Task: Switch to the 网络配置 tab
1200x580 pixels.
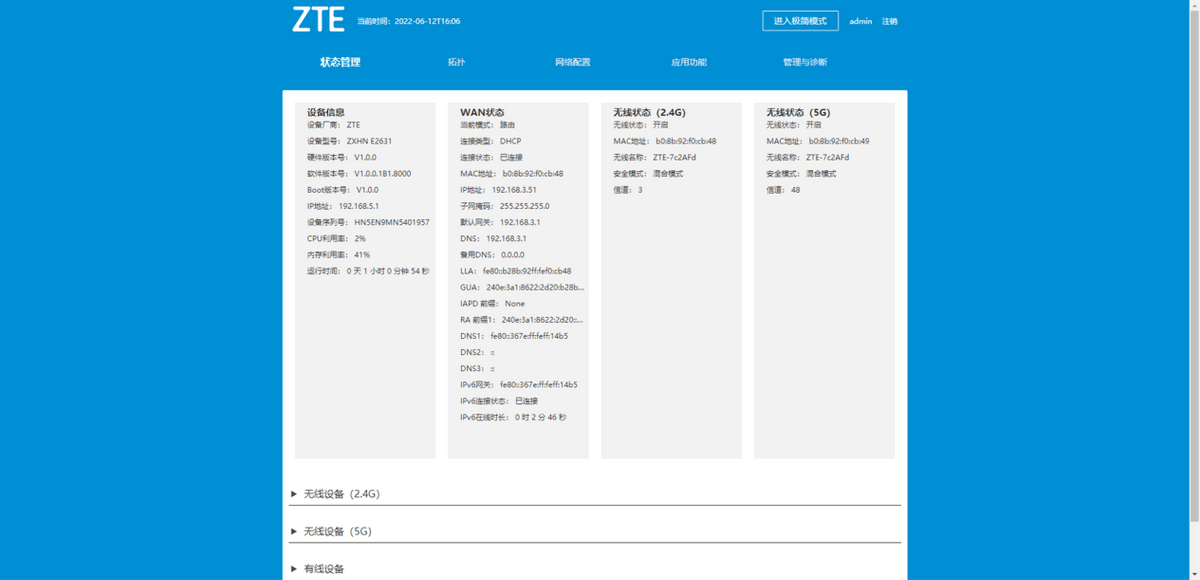Action: pos(572,61)
